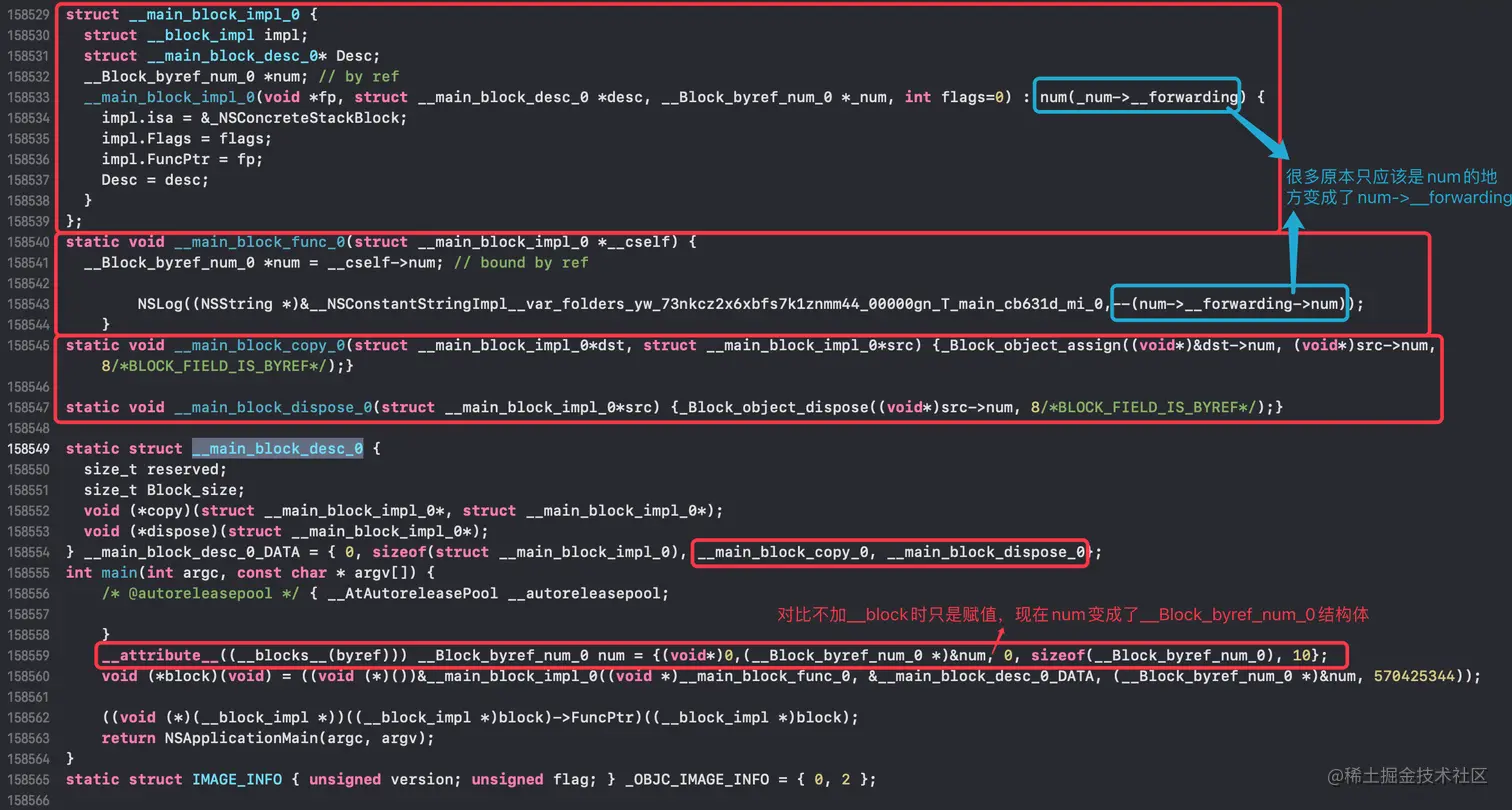Click line number 158529 in the gutter
Screen dimensions: 1512x810
pyautogui.click(x=28, y=15)
